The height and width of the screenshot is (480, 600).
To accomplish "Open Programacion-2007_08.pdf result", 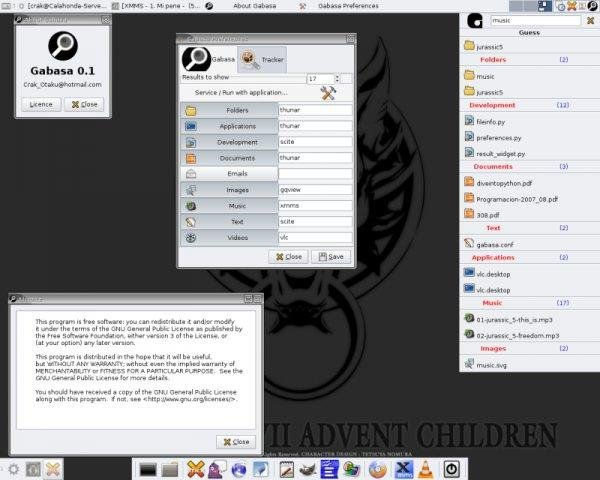I will [x=511, y=199].
